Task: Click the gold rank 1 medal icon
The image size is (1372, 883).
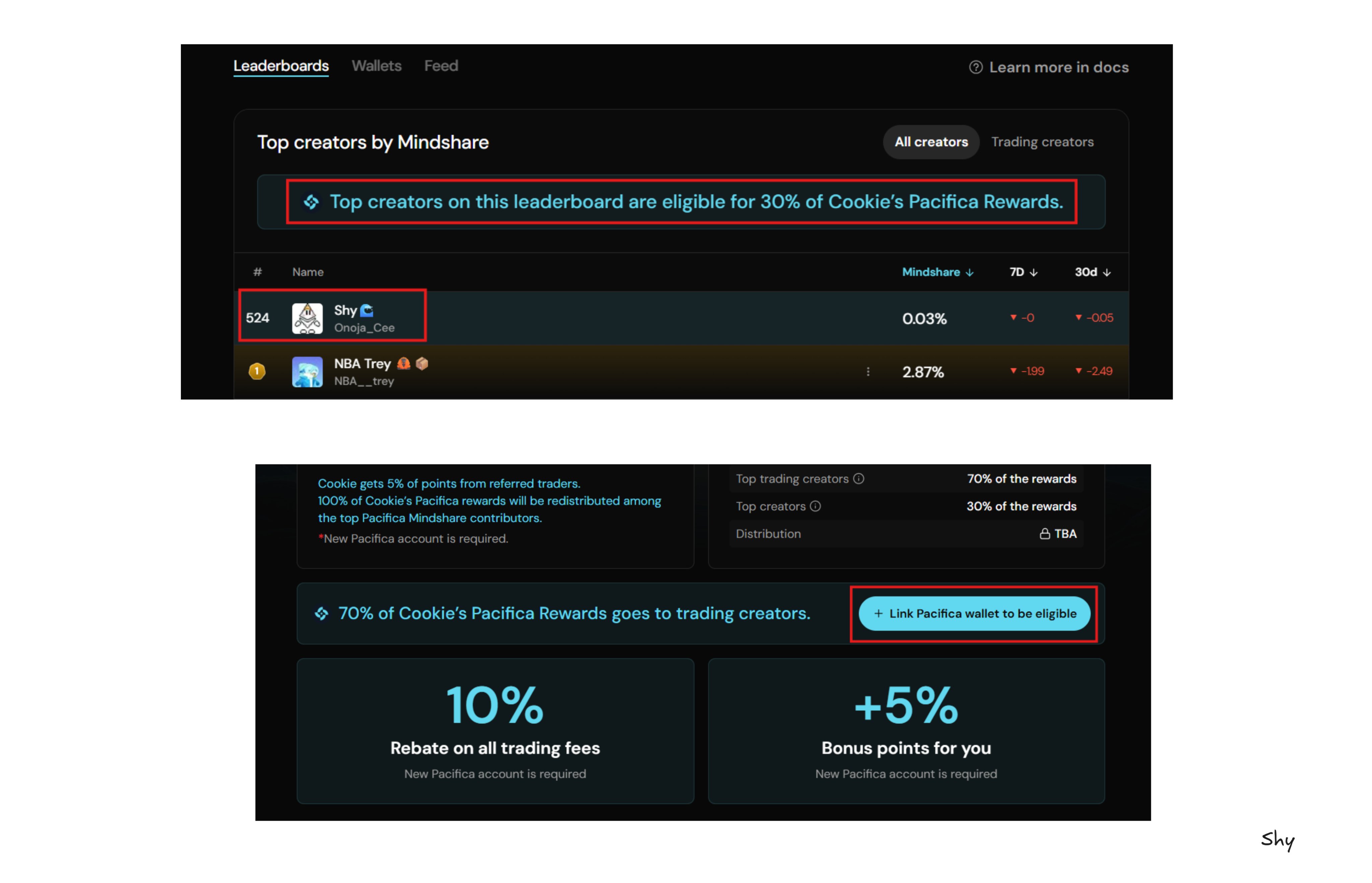Action: (x=257, y=371)
